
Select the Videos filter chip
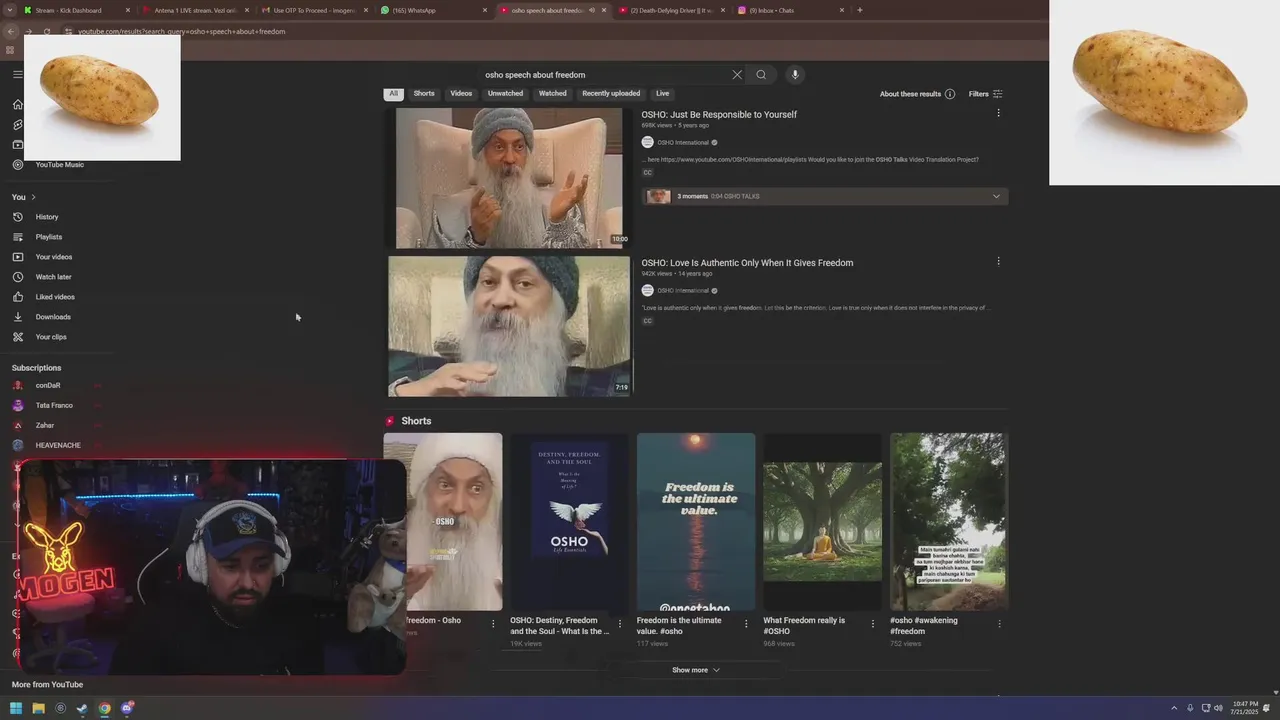[461, 94]
